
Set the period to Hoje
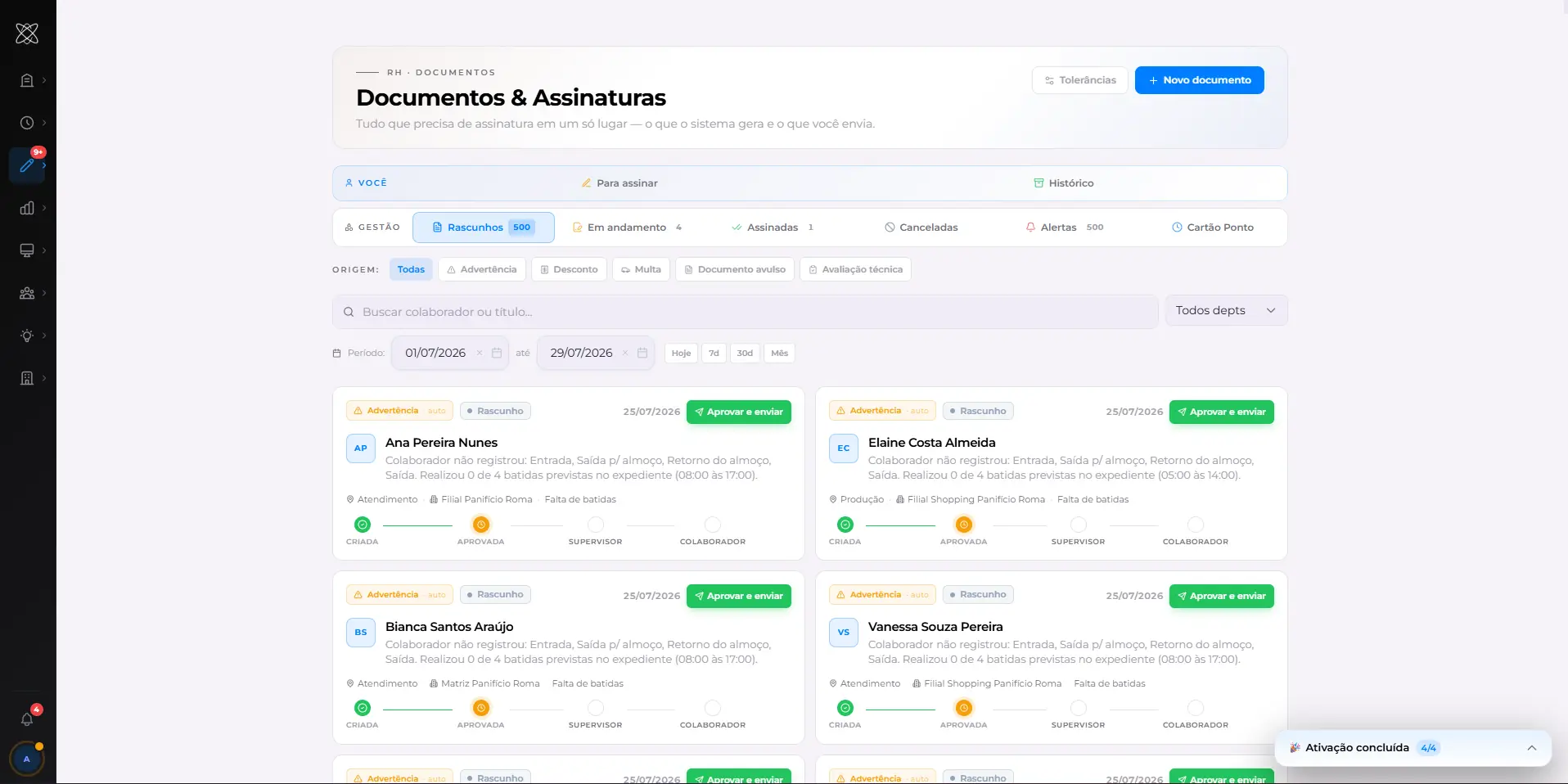(681, 354)
